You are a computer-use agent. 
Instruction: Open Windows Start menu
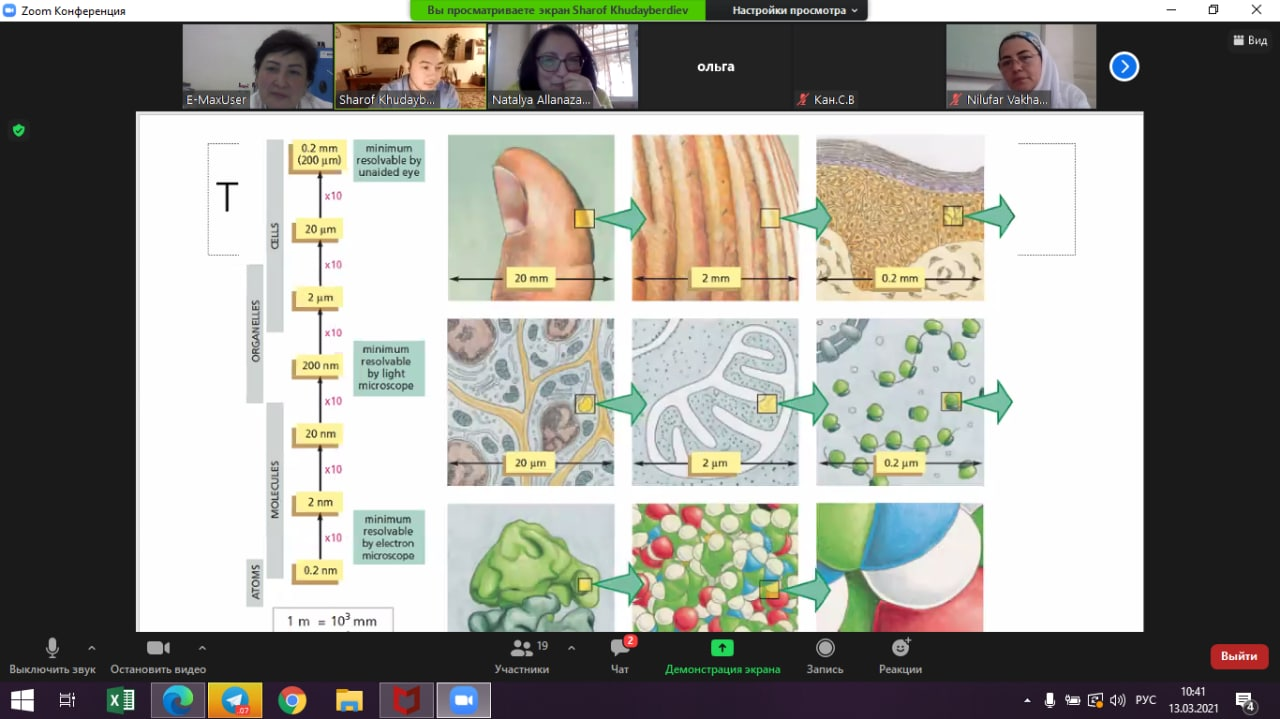(21, 701)
